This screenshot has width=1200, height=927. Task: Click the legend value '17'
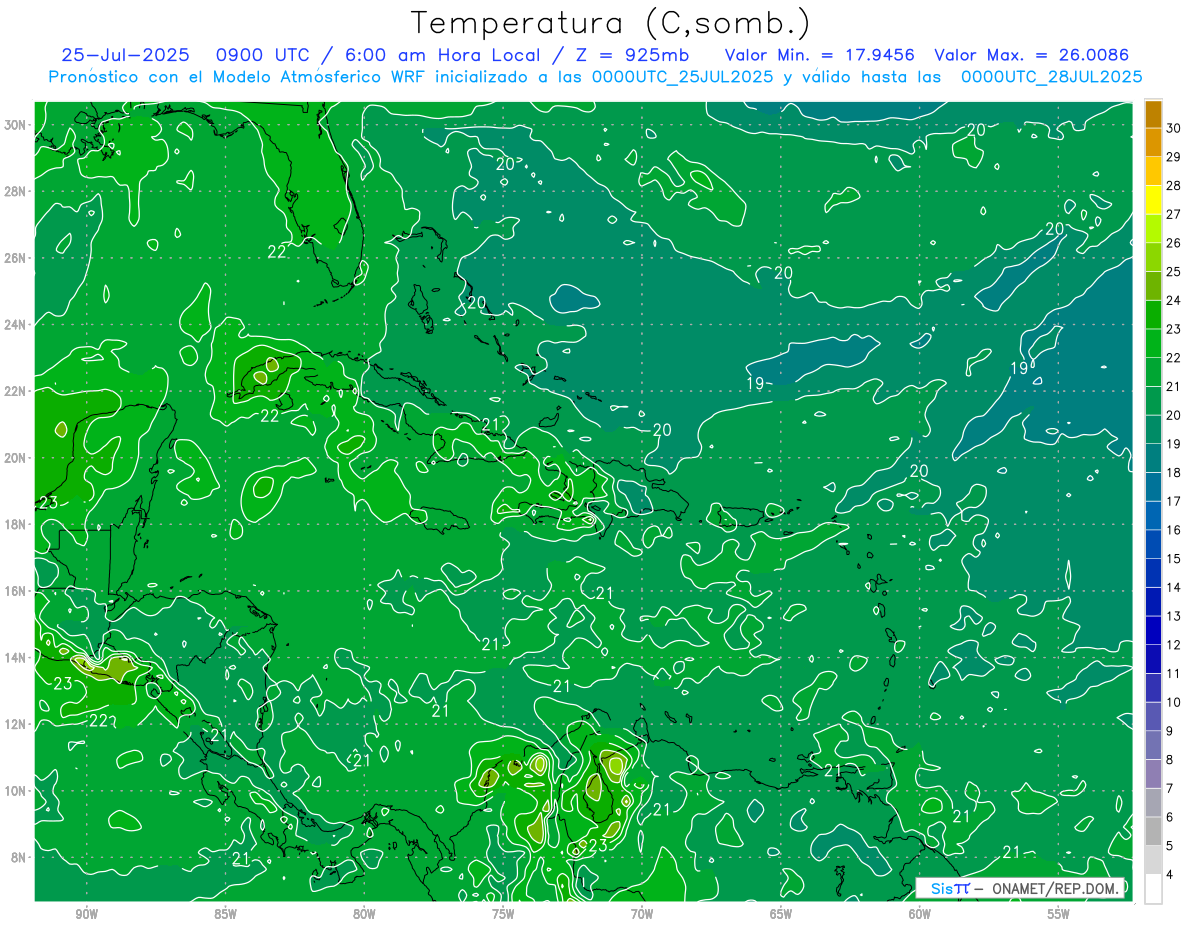pos(1173,501)
